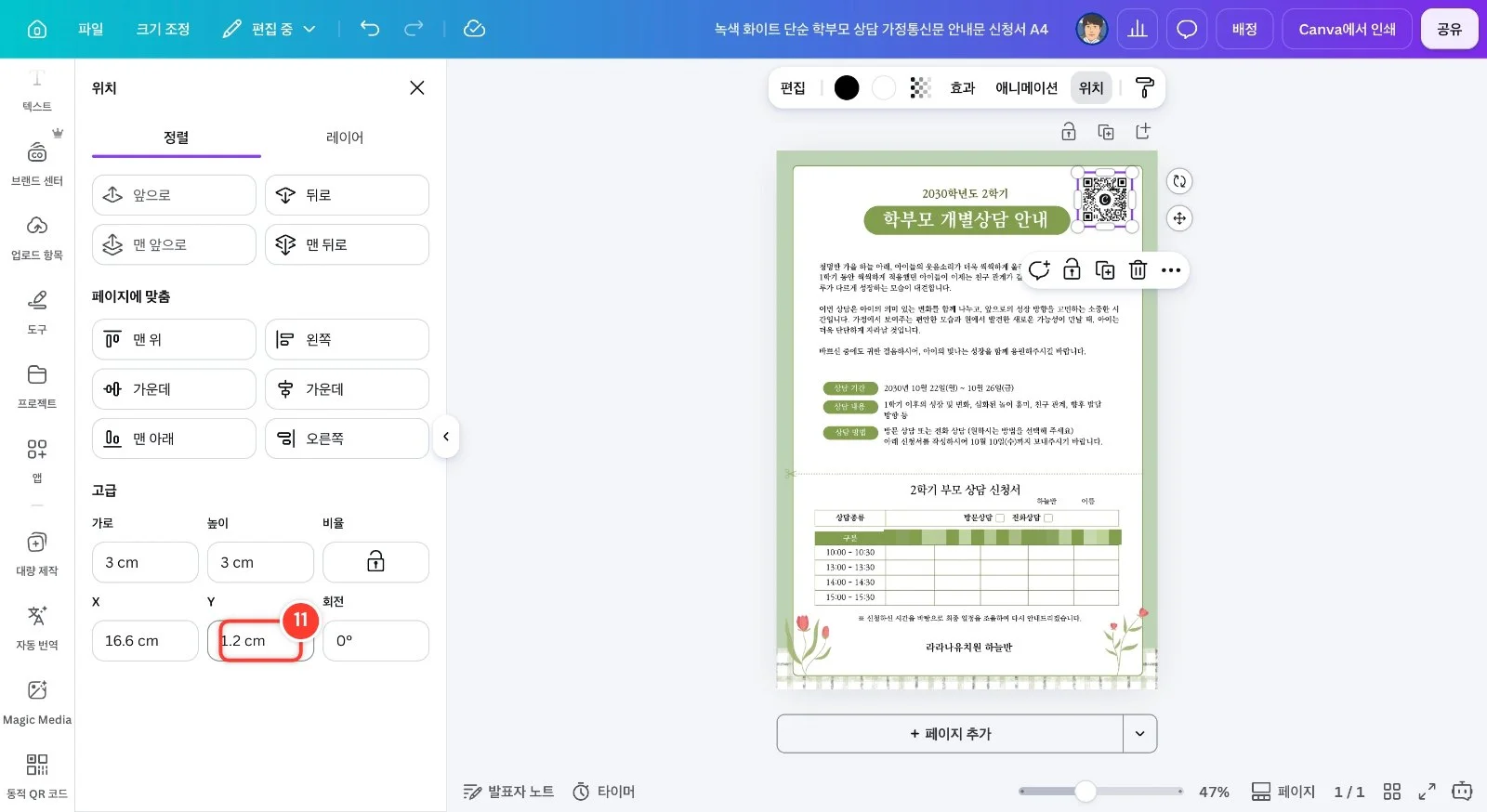
Task: Lock the page with the padlock above it
Action: (x=1069, y=132)
